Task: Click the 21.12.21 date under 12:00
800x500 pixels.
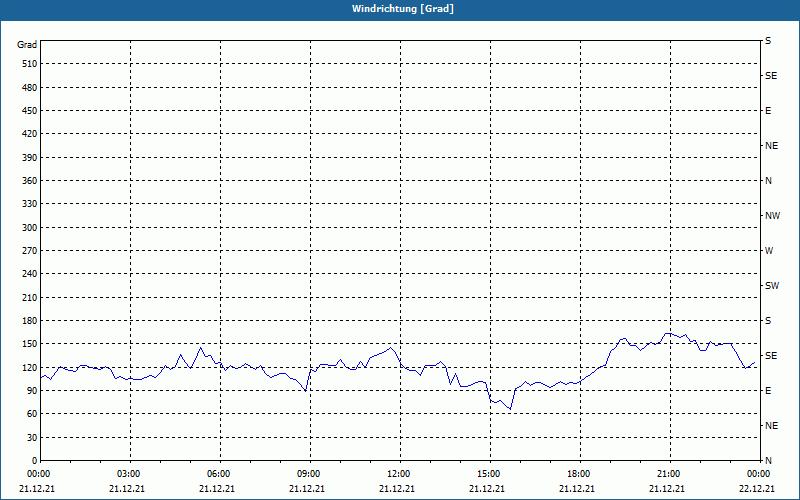Action: click(397, 489)
